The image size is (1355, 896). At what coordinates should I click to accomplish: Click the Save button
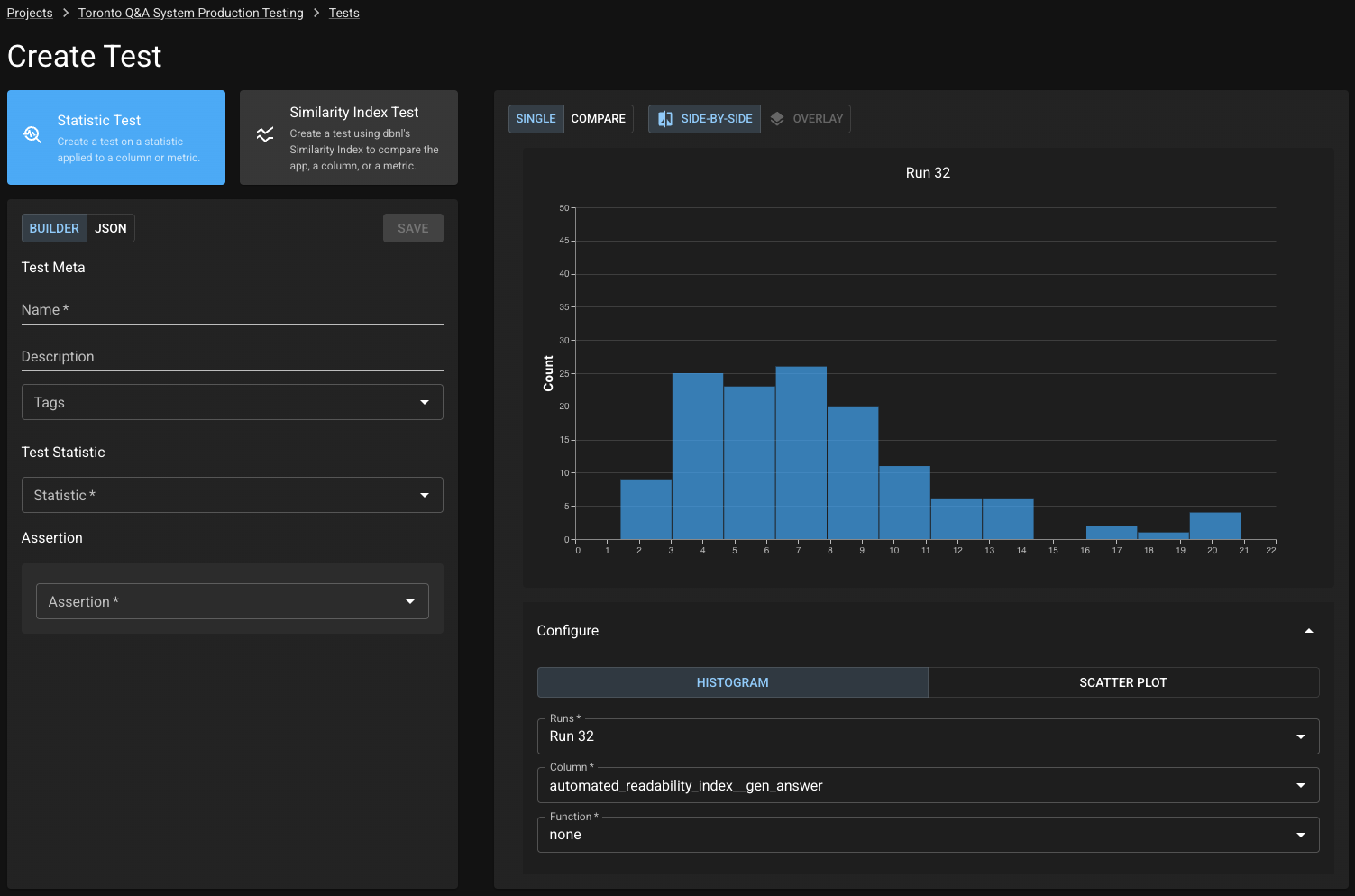click(413, 228)
